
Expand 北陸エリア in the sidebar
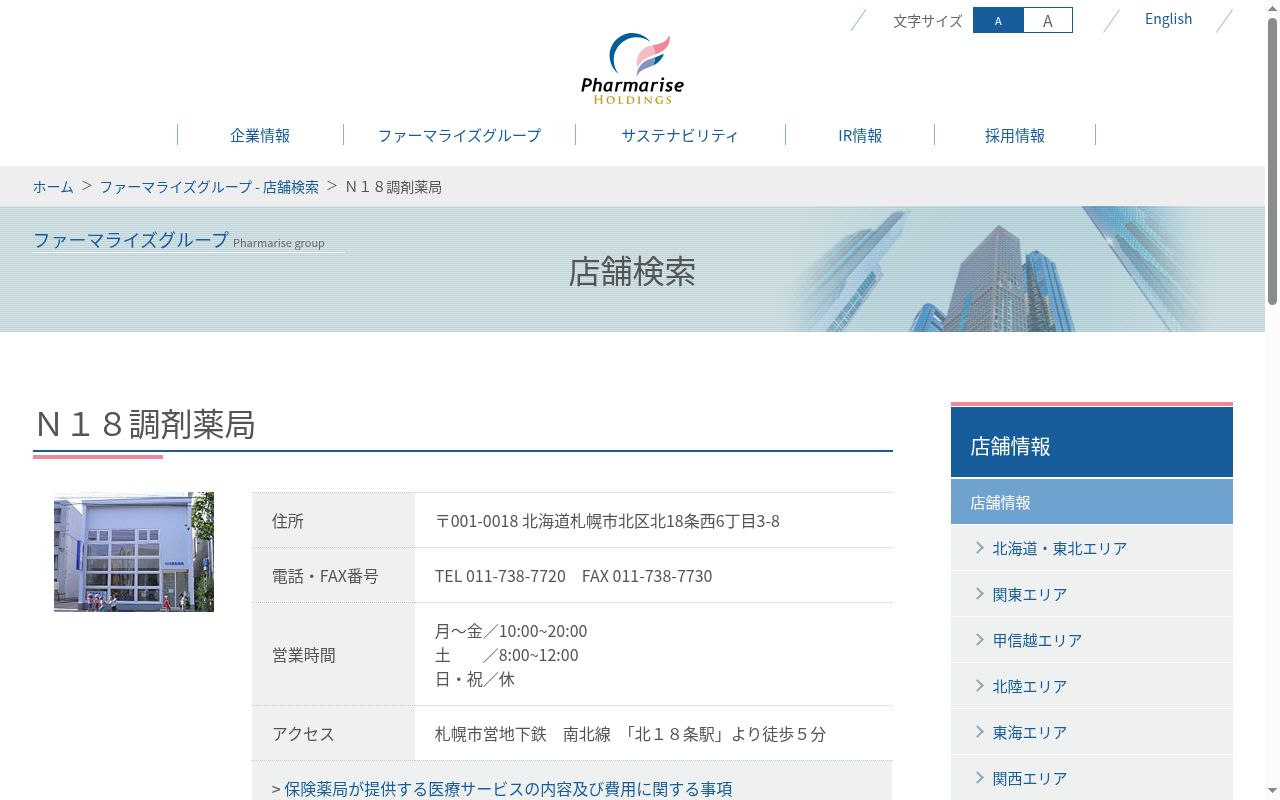click(1092, 686)
